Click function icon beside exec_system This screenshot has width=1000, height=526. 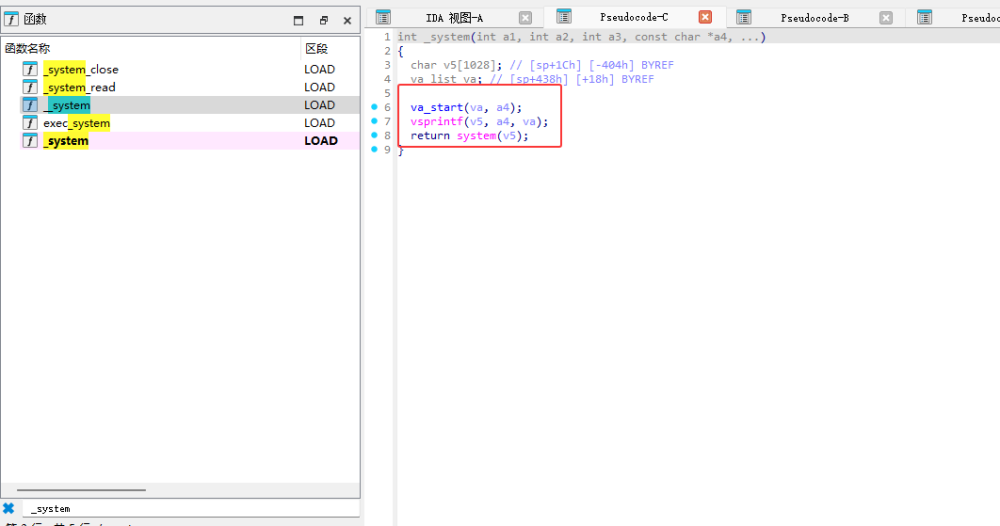click(30, 123)
